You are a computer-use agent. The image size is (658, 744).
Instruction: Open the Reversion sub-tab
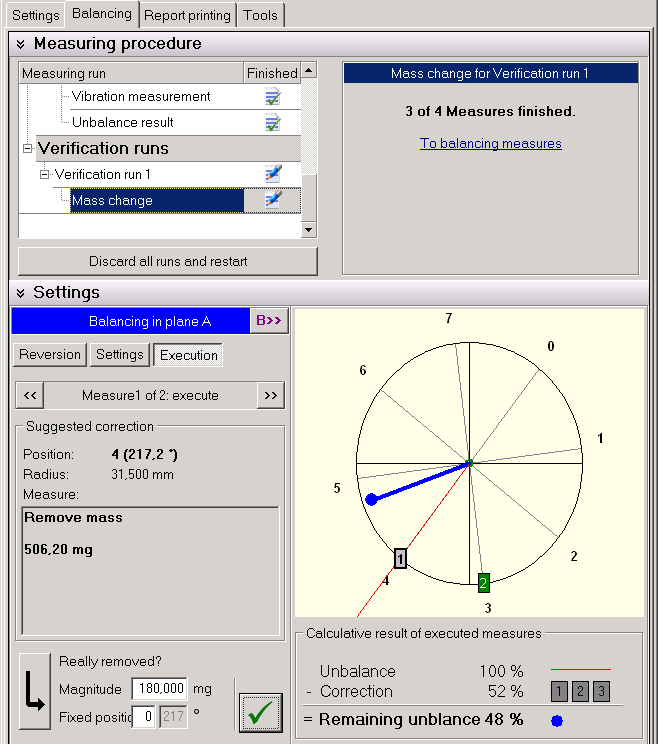coord(50,354)
